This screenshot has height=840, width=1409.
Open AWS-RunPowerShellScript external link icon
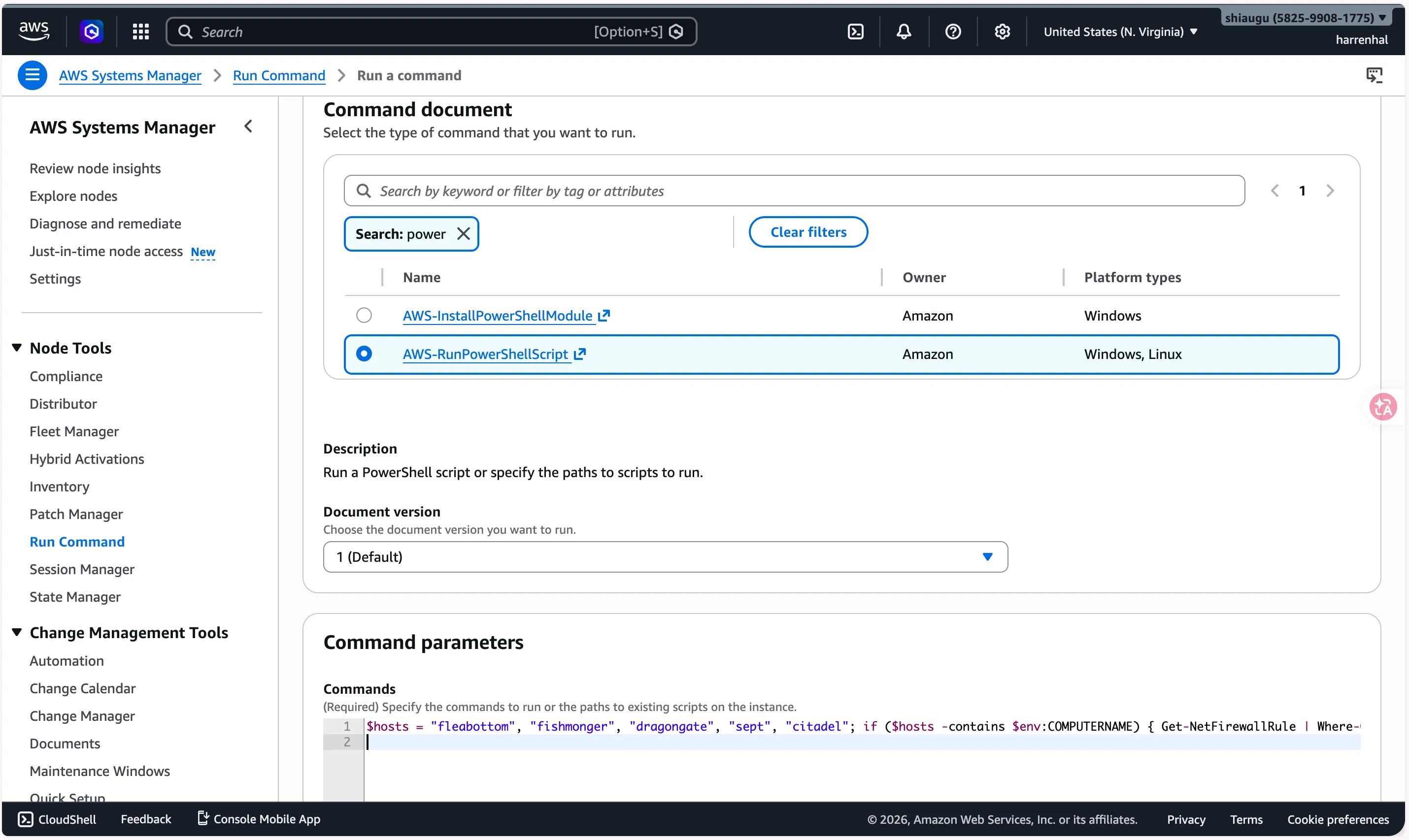[x=579, y=354]
